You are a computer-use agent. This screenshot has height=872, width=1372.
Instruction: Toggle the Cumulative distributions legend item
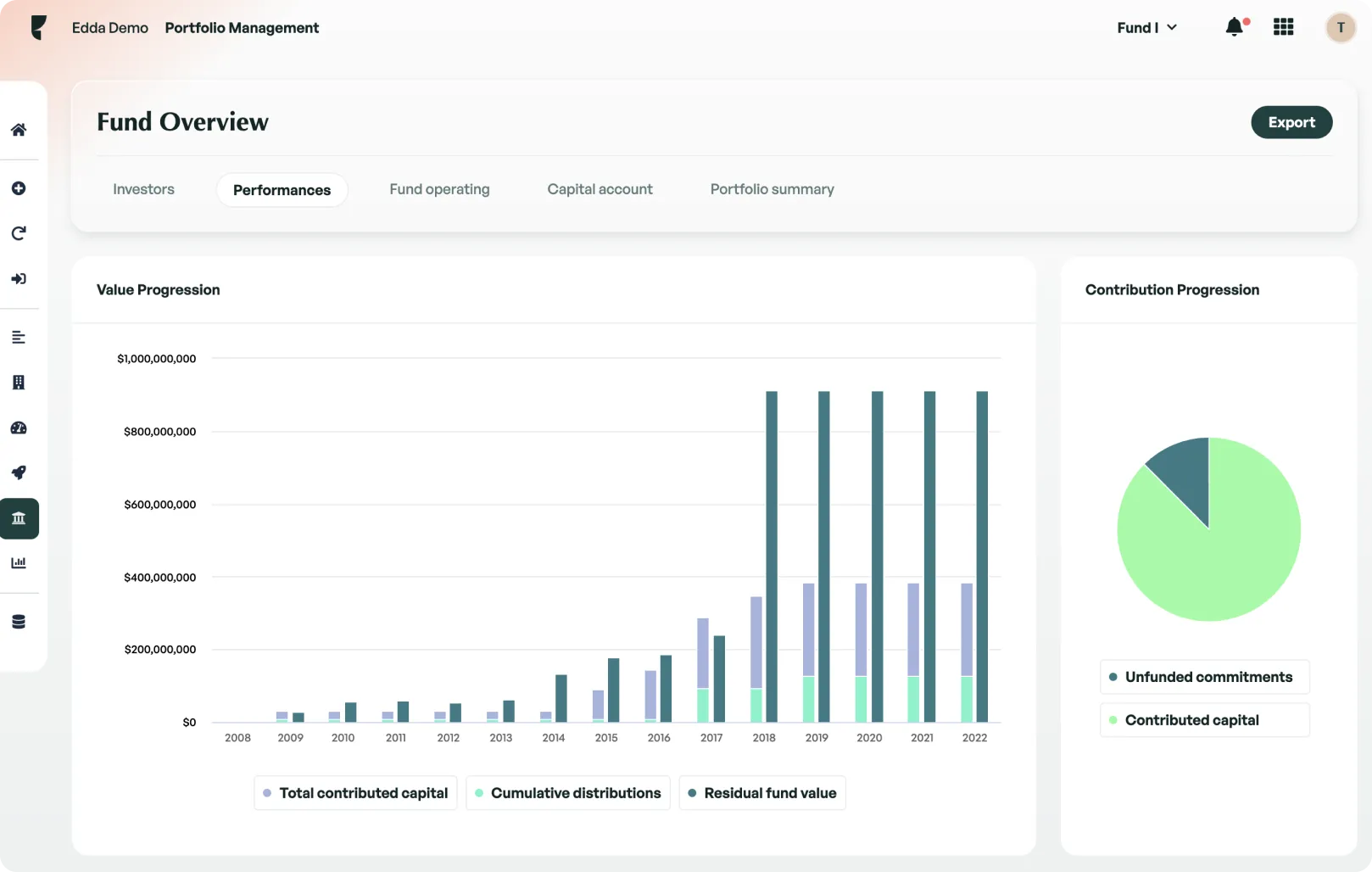pos(567,792)
